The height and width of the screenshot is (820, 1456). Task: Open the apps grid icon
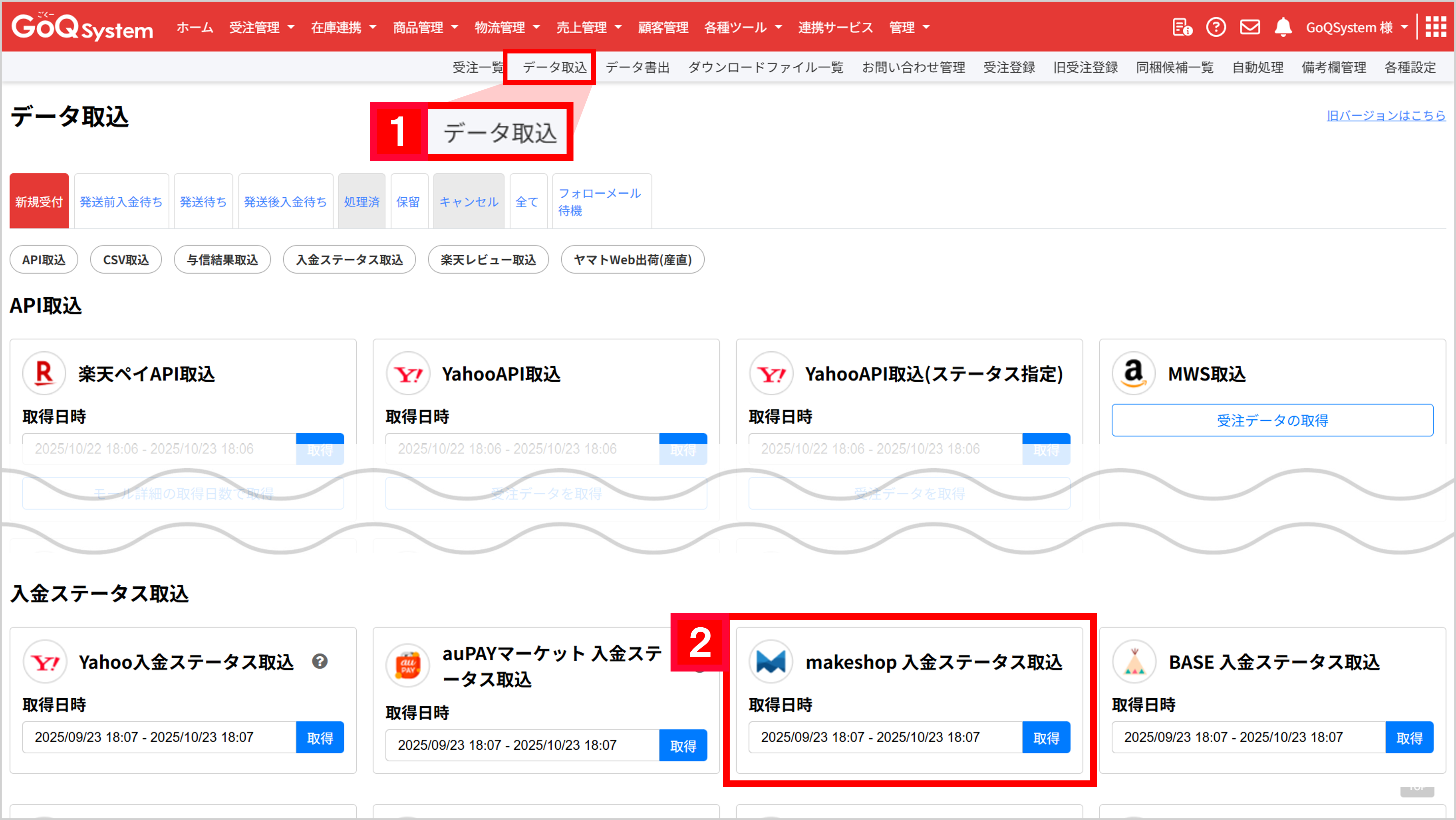(x=1436, y=27)
